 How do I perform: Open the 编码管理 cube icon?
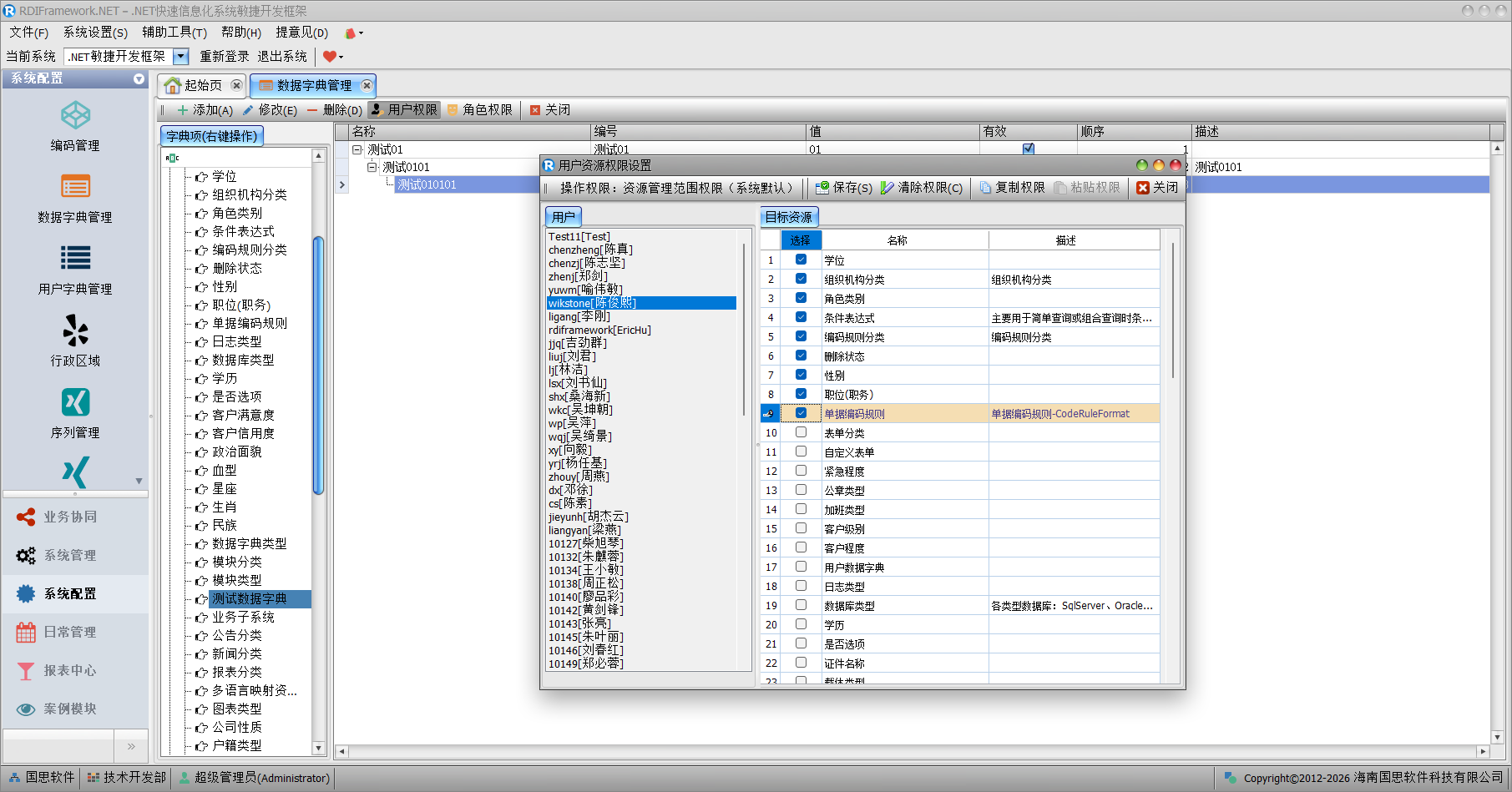click(75, 116)
